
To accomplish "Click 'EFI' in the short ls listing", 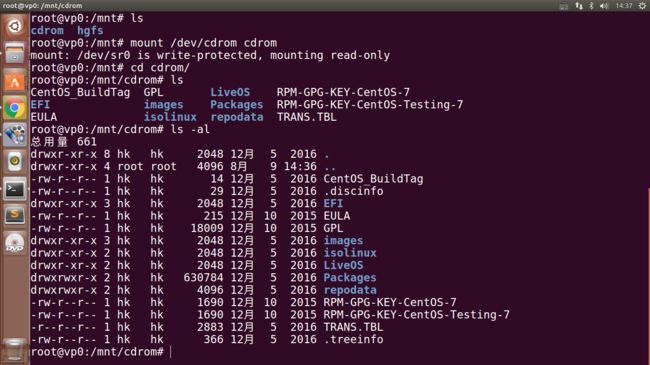I will pos(40,105).
